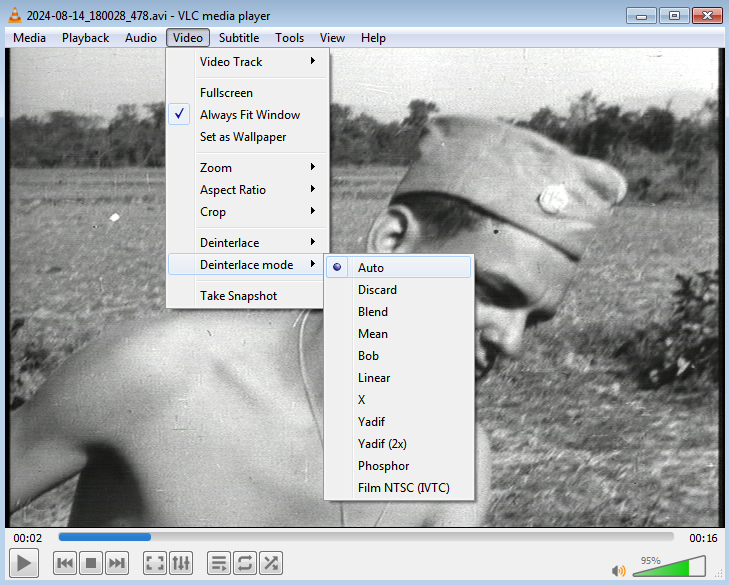Skip to next media track button

point(117,563)
